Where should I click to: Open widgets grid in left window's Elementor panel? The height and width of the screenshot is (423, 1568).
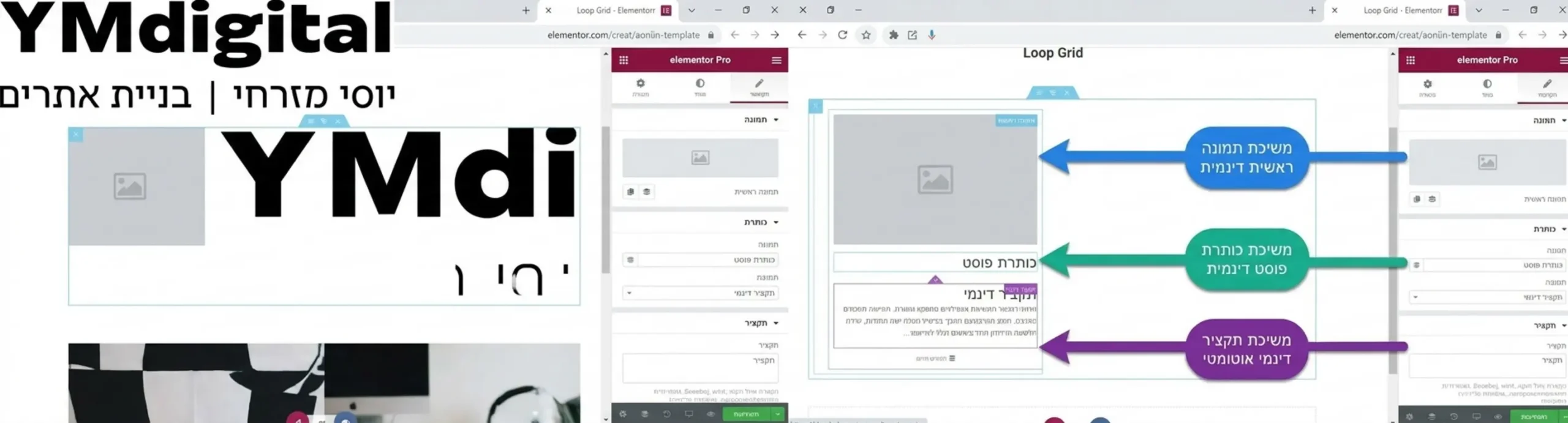[624, 60]
